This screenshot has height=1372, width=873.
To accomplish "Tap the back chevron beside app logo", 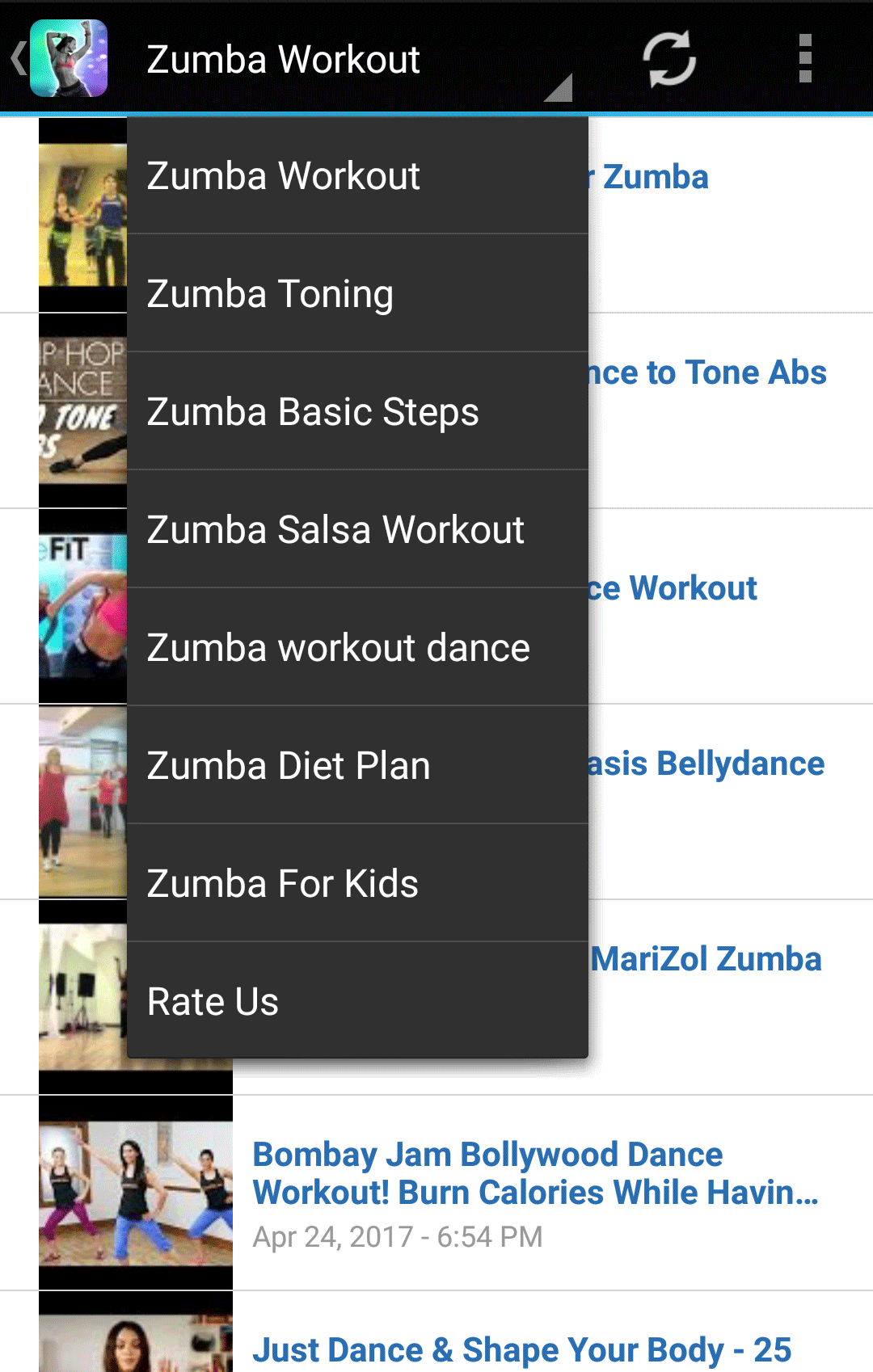I will pos(18,58).
